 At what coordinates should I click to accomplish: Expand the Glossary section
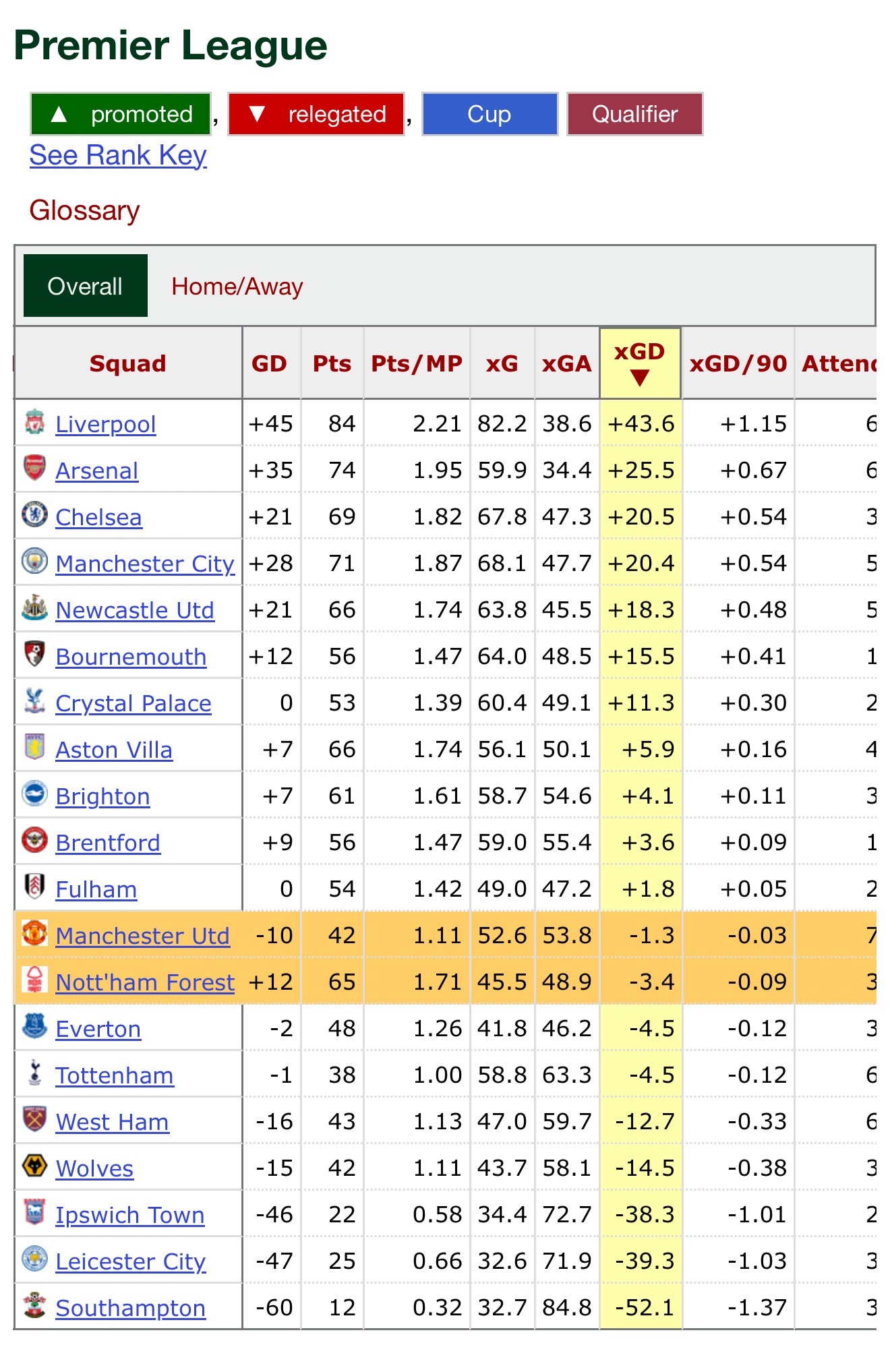coord(84,210)
